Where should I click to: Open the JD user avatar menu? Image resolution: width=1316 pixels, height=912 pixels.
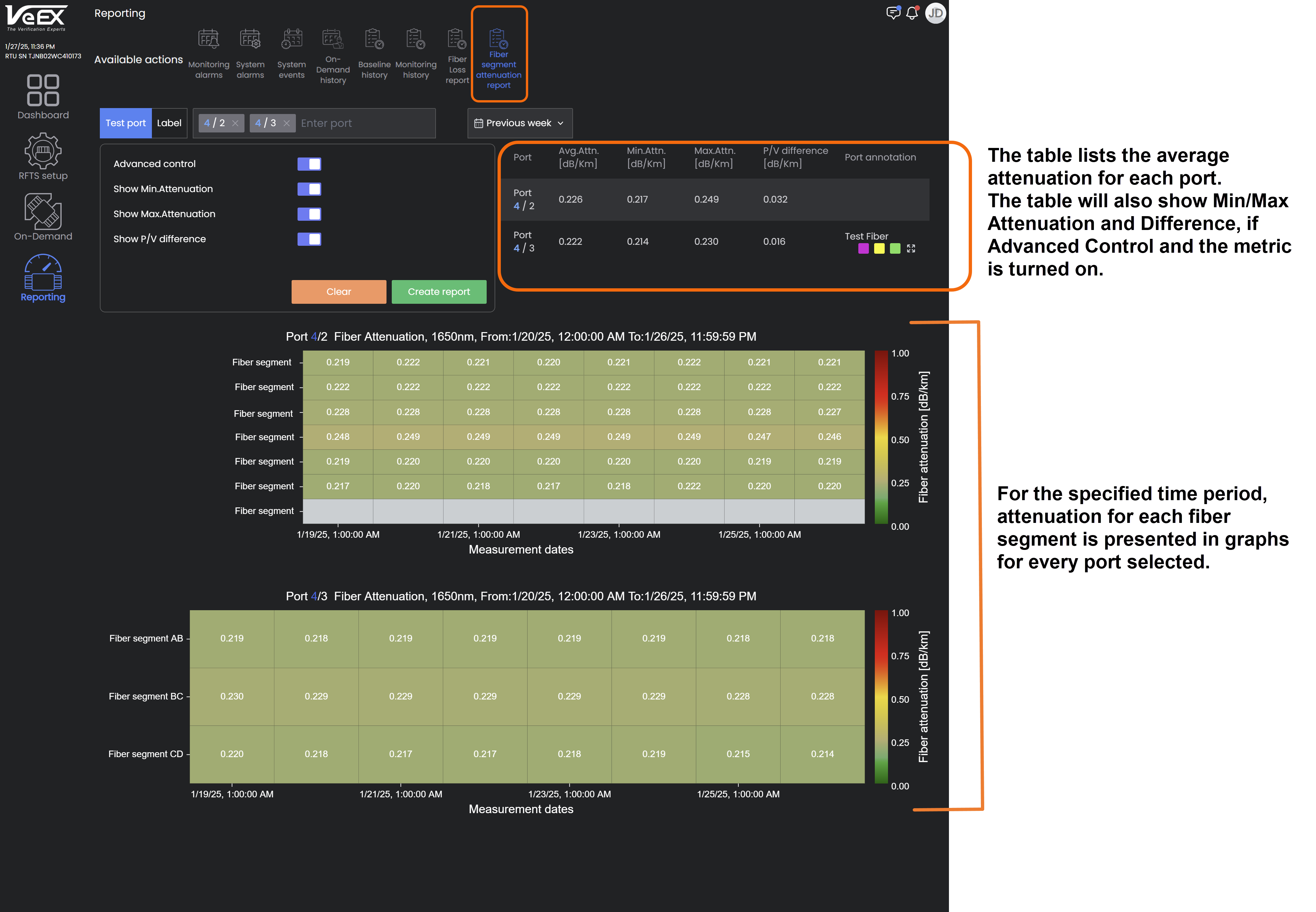pyautogui.click(x=935, y=13)
